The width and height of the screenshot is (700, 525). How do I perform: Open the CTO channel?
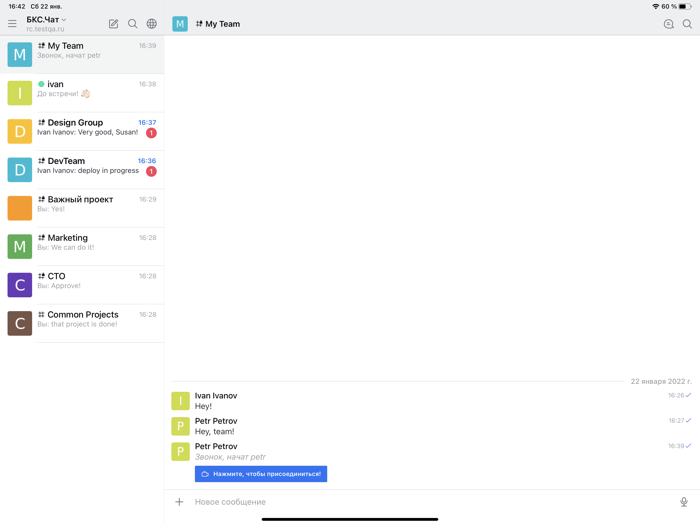82,285
